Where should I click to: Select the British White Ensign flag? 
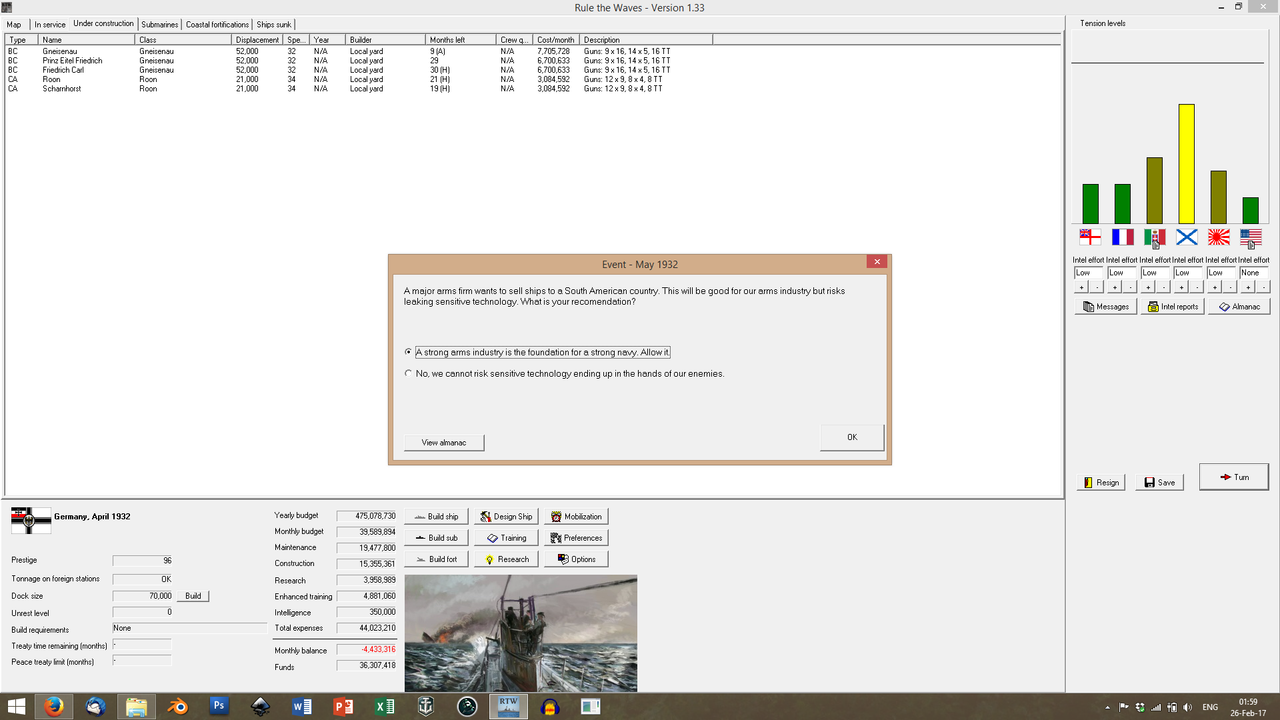[1090, 237]
